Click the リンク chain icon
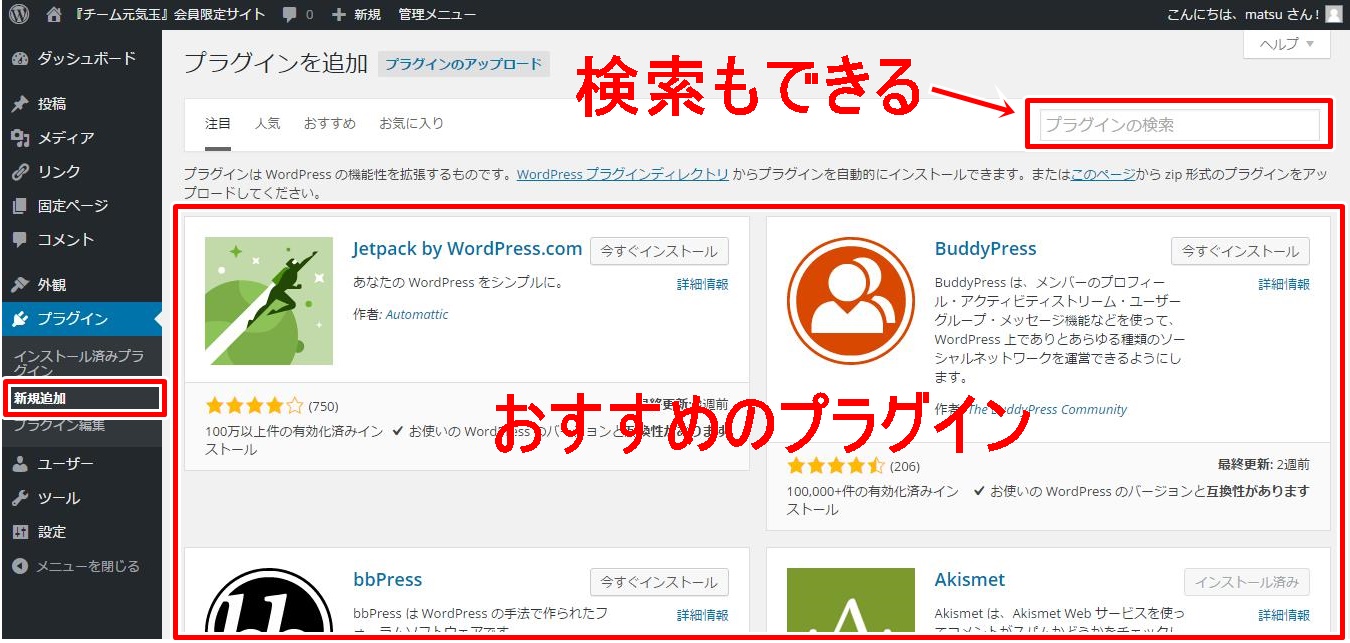Screen dimensions: 1350x643 20,172
